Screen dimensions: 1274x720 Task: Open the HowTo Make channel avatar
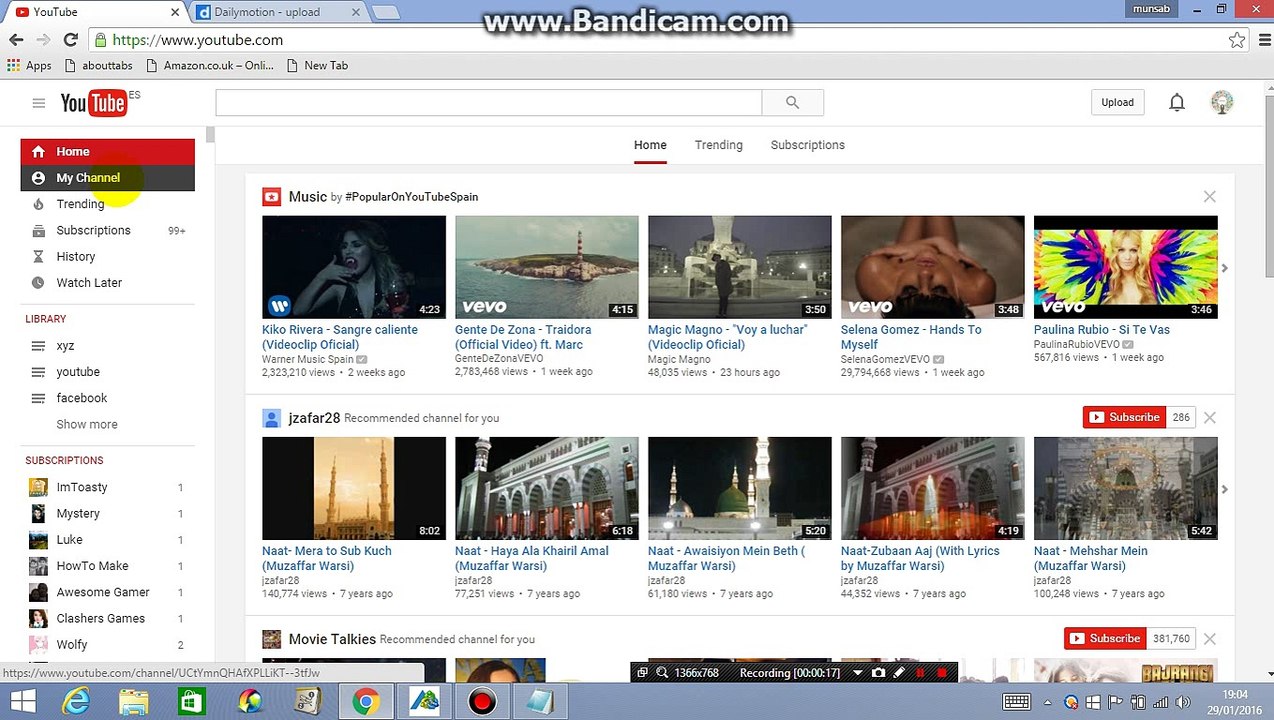(38, 566)
